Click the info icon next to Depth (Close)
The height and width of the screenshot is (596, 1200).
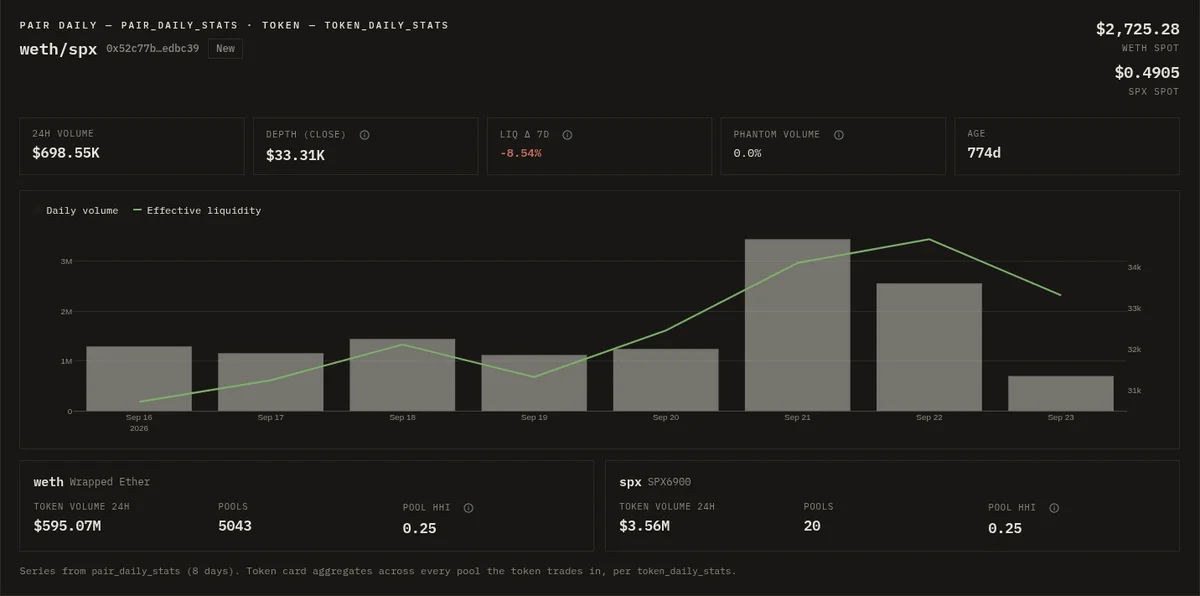tap(364, 135)
